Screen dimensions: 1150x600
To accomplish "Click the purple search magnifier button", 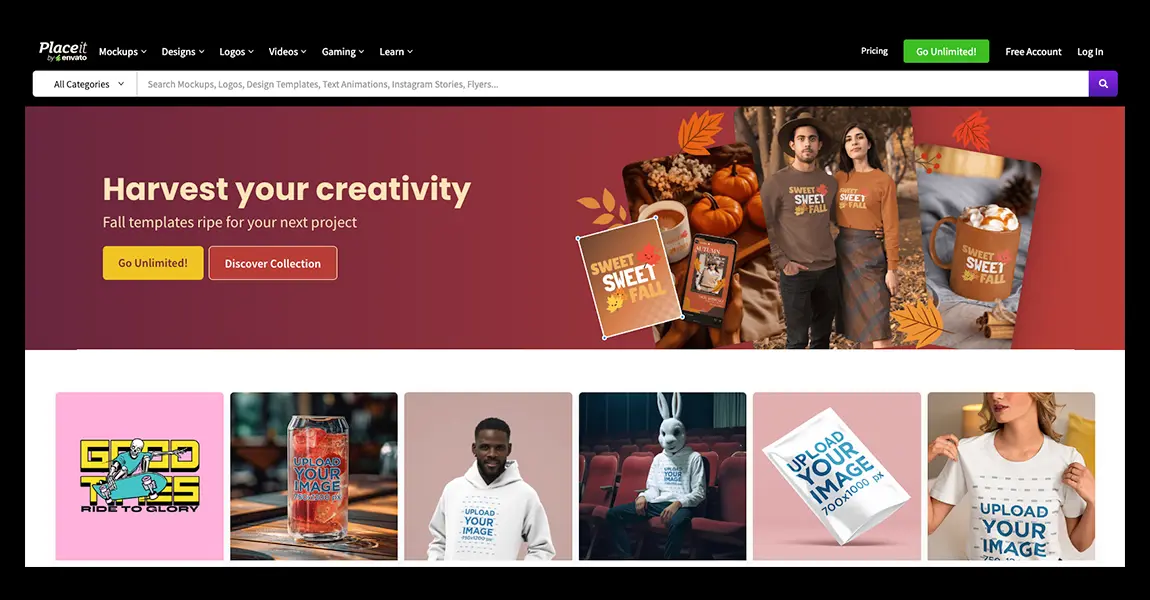I will (1103, 84).
